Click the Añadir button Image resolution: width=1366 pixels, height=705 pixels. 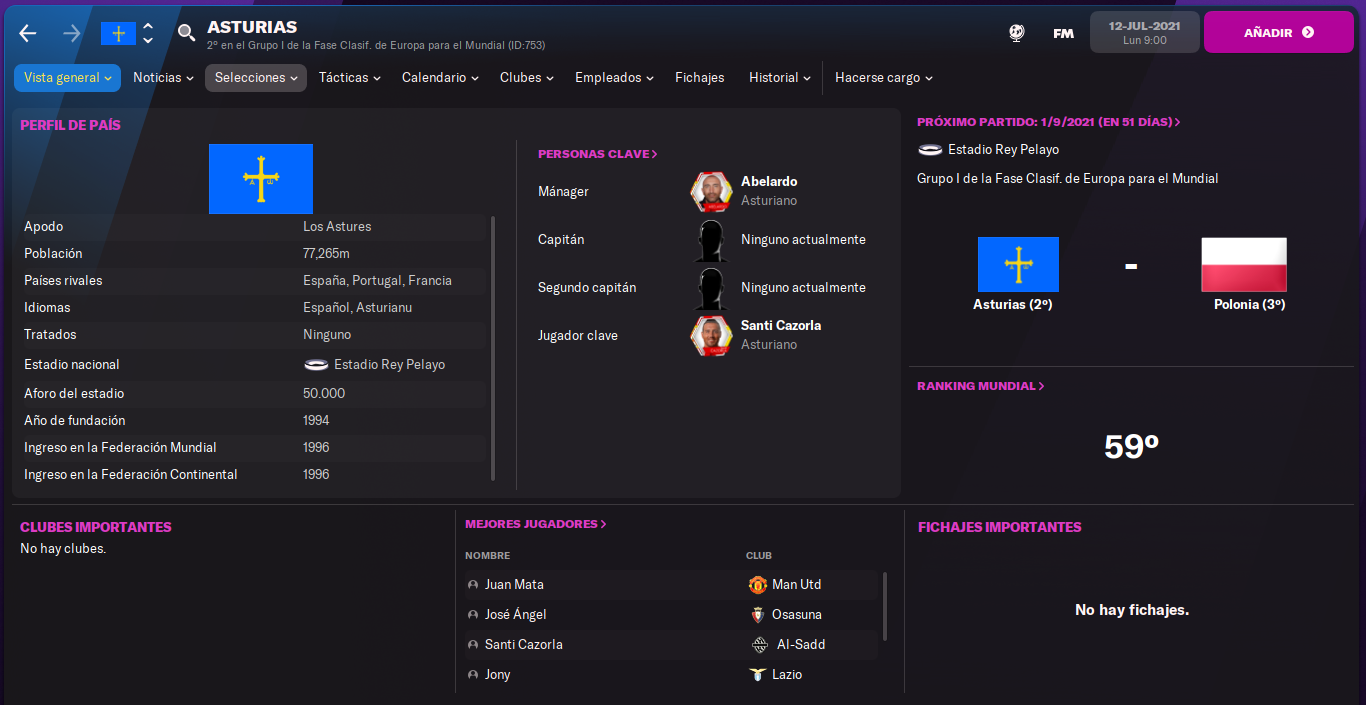coord(1278,33)
